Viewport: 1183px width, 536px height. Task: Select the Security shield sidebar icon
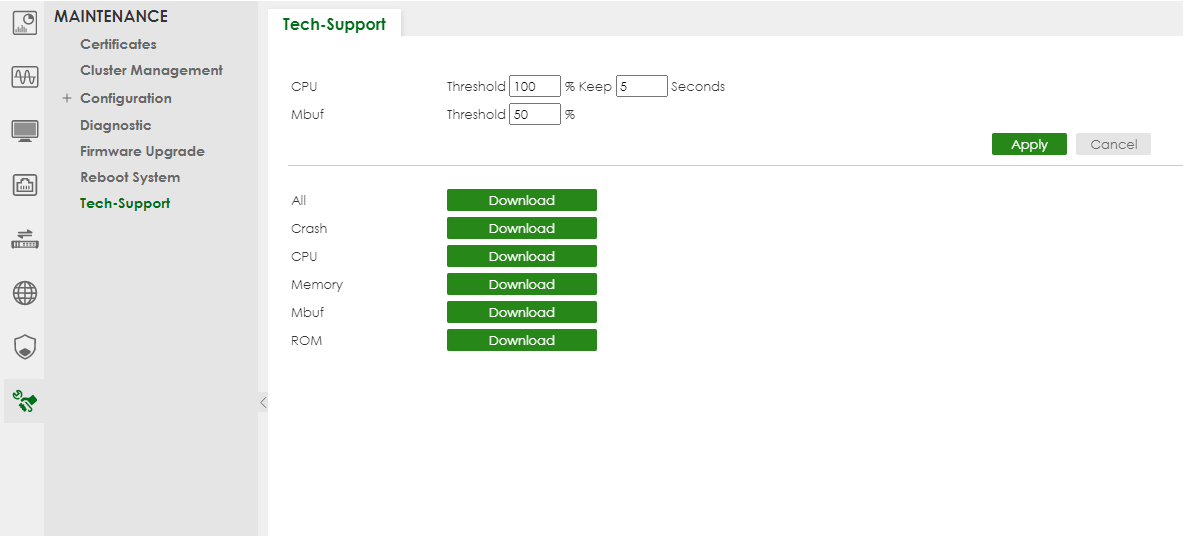(x=24, y=347)
